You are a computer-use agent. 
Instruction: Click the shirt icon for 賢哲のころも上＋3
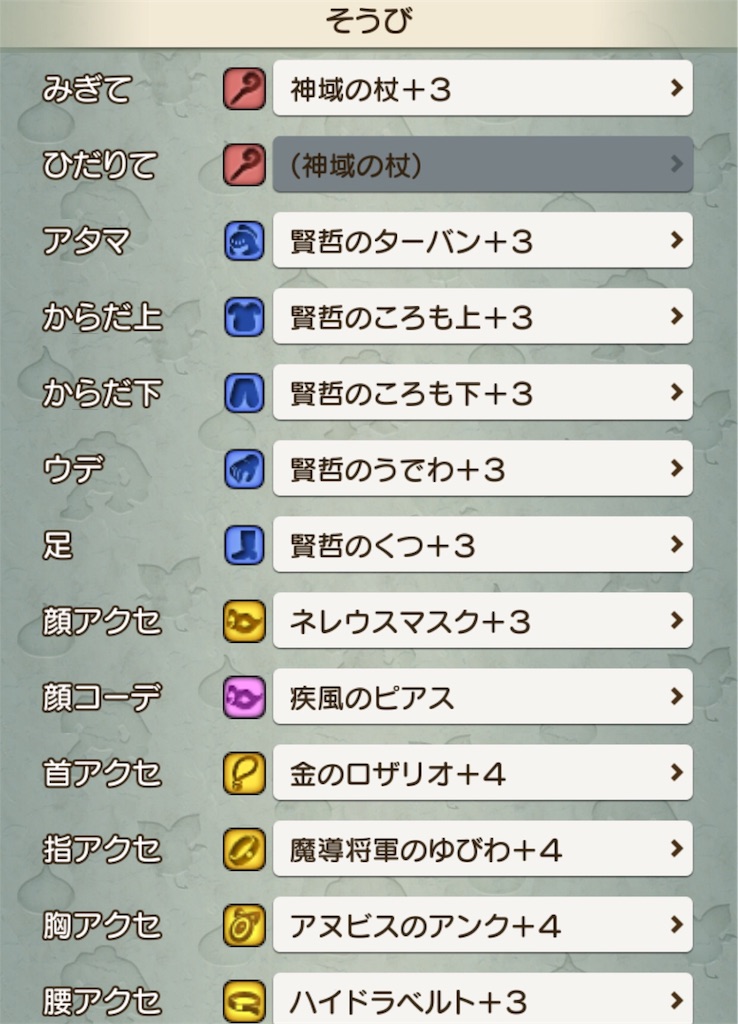pos(244,316)
